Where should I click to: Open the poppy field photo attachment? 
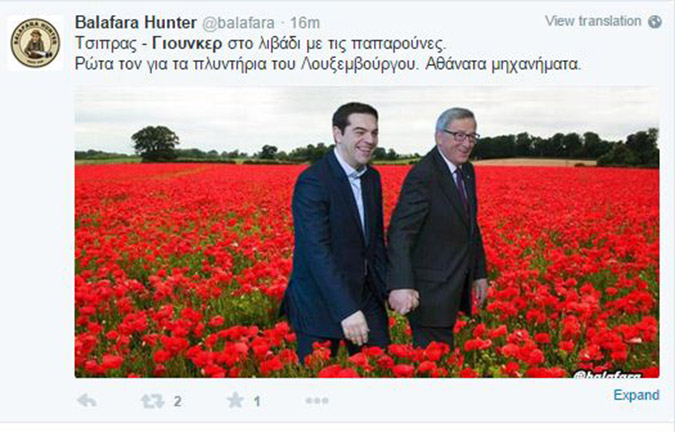click(x=367, y=232)
